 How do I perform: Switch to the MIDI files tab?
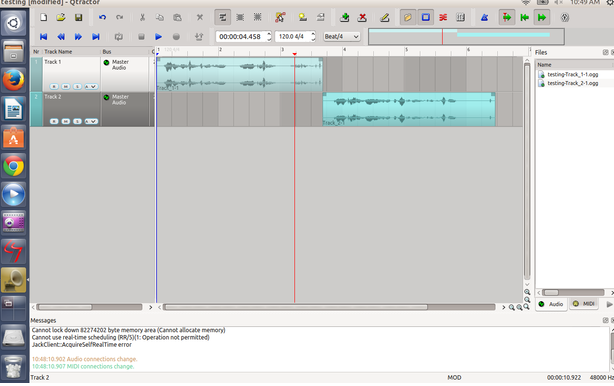coord(584,304)
